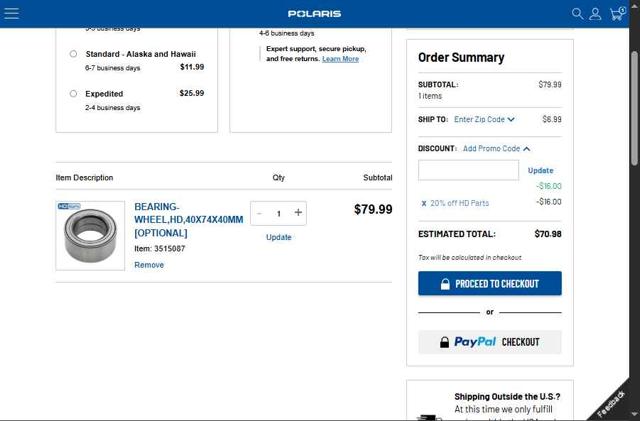Remove the bearing item from cart
Image resolution: width=640 pixels, height=421 pixels.
coord(149,265)
